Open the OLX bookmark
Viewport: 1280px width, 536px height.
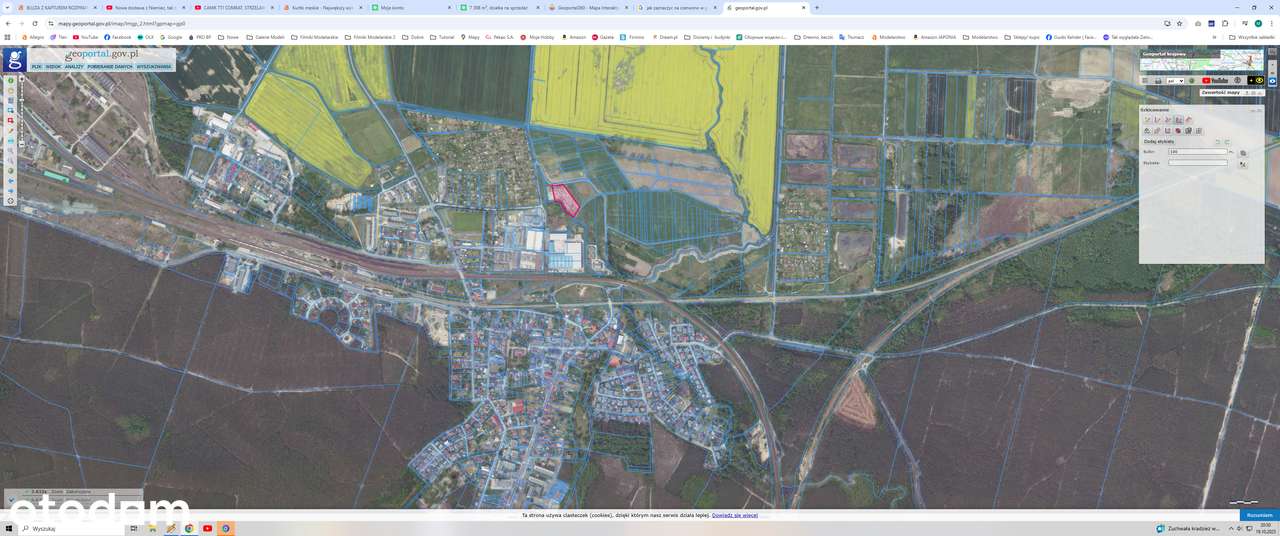[147, 37]
